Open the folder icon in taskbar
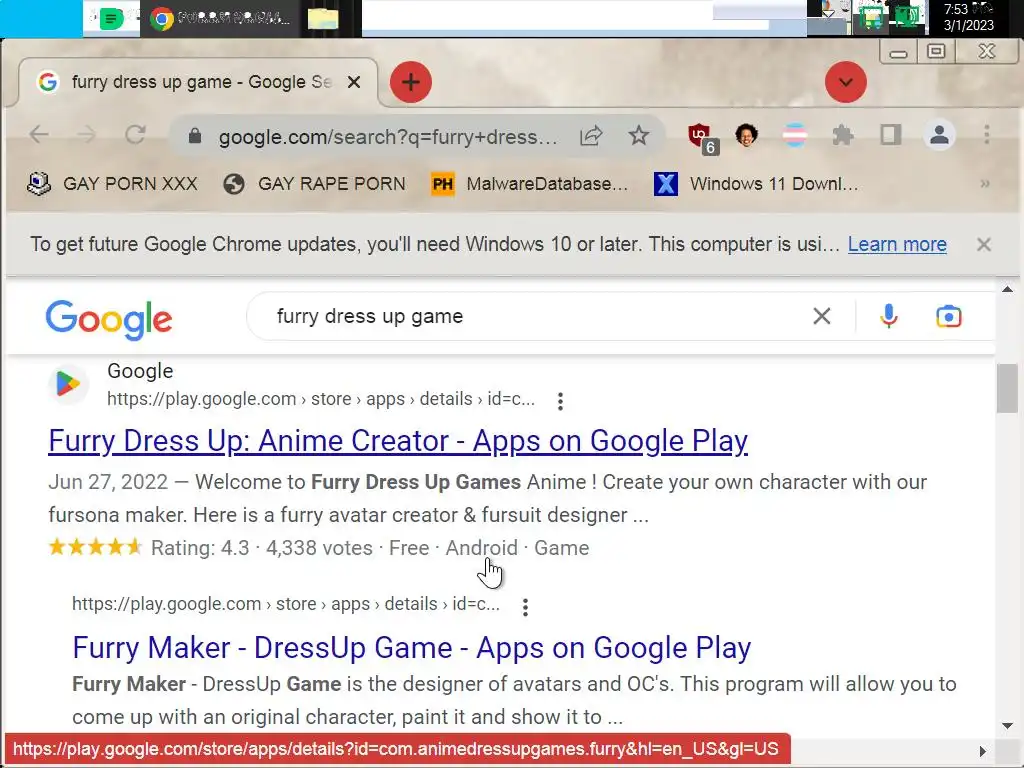This screenshot has height=768, width=1024. point(323,18)
